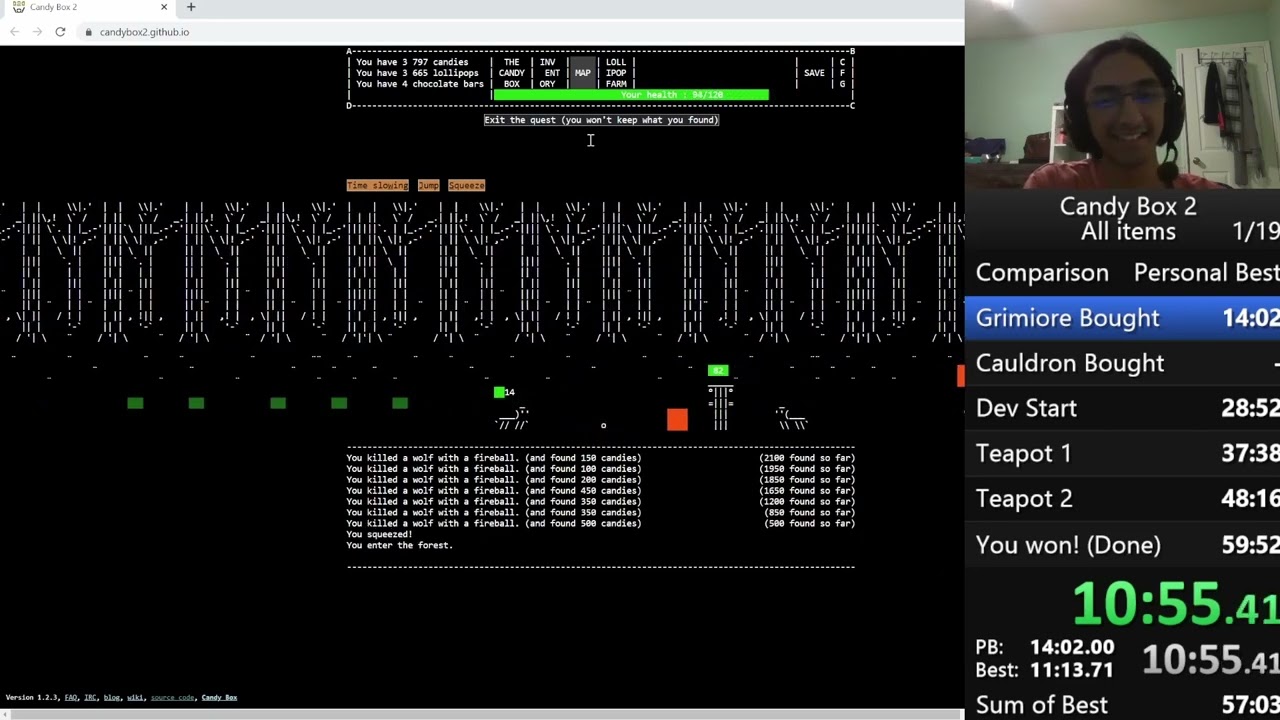1280x720 pixels.
Task: Open the original Candy Box link
Action: coord(219,697)
